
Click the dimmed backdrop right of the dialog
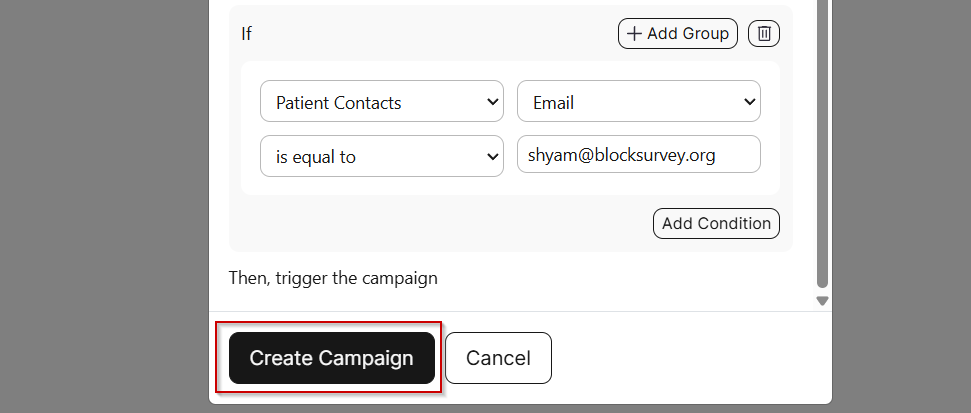(902, 206)
